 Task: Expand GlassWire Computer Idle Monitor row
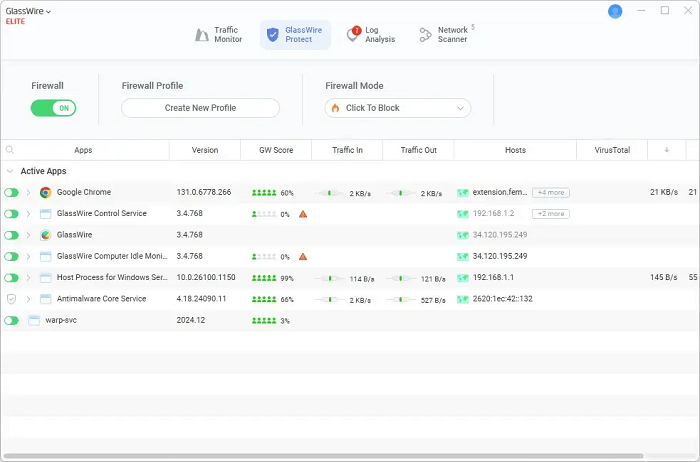[28, 256]
